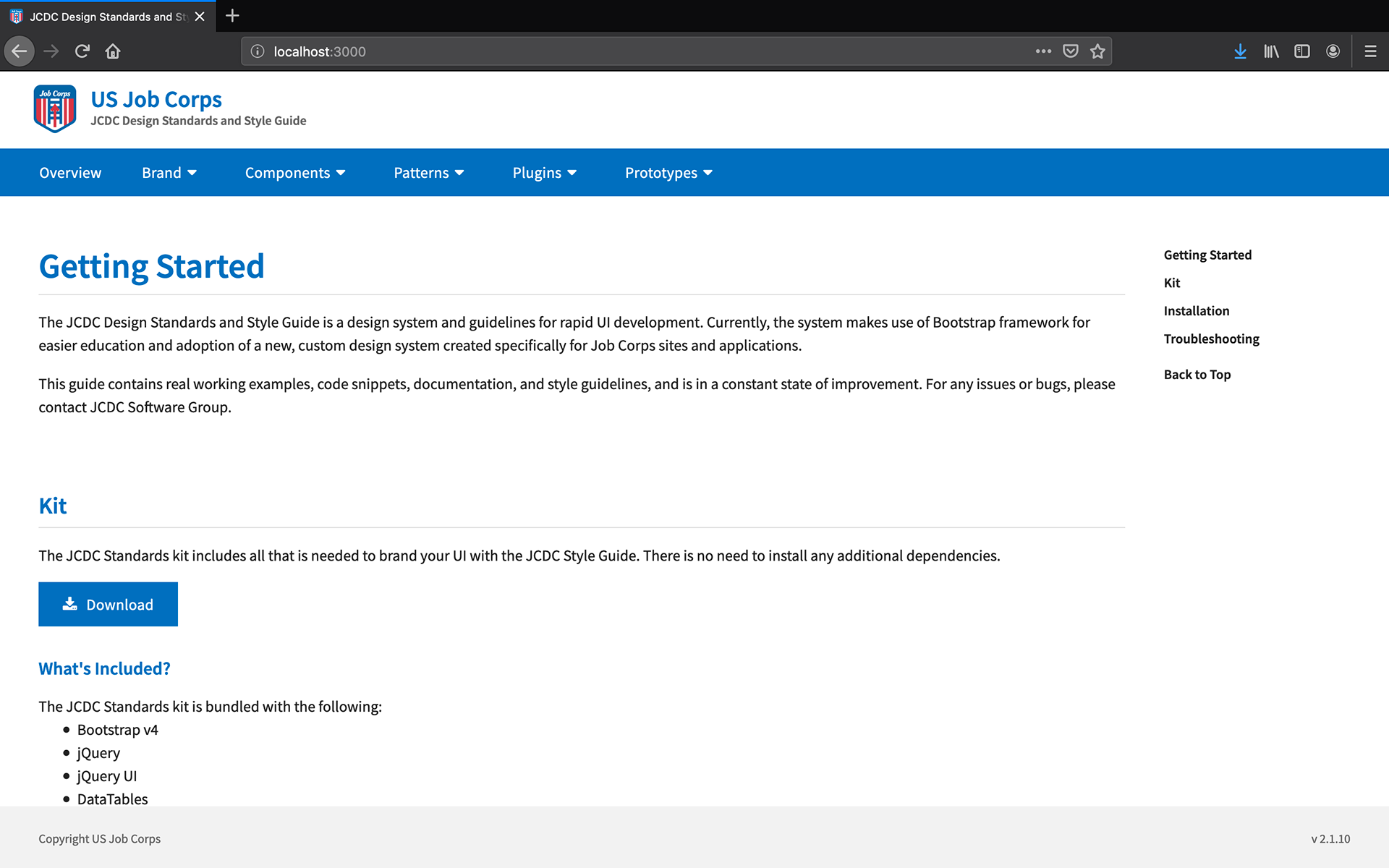Close the JCDC Design Standards tab

tap(200, 16)
